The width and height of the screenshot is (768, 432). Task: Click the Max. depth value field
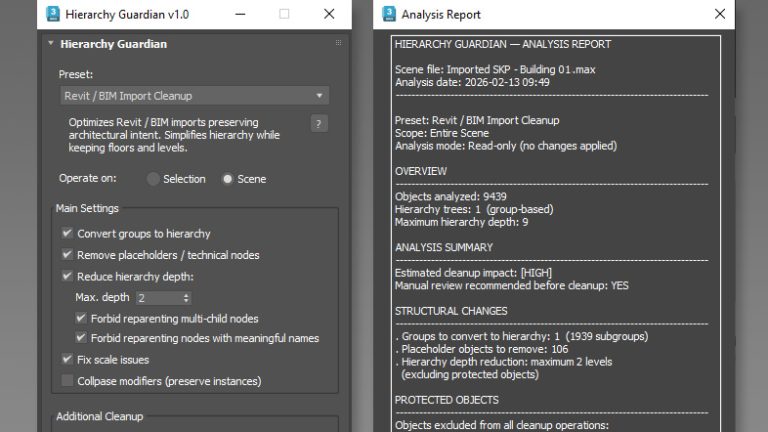coord(159,298)
